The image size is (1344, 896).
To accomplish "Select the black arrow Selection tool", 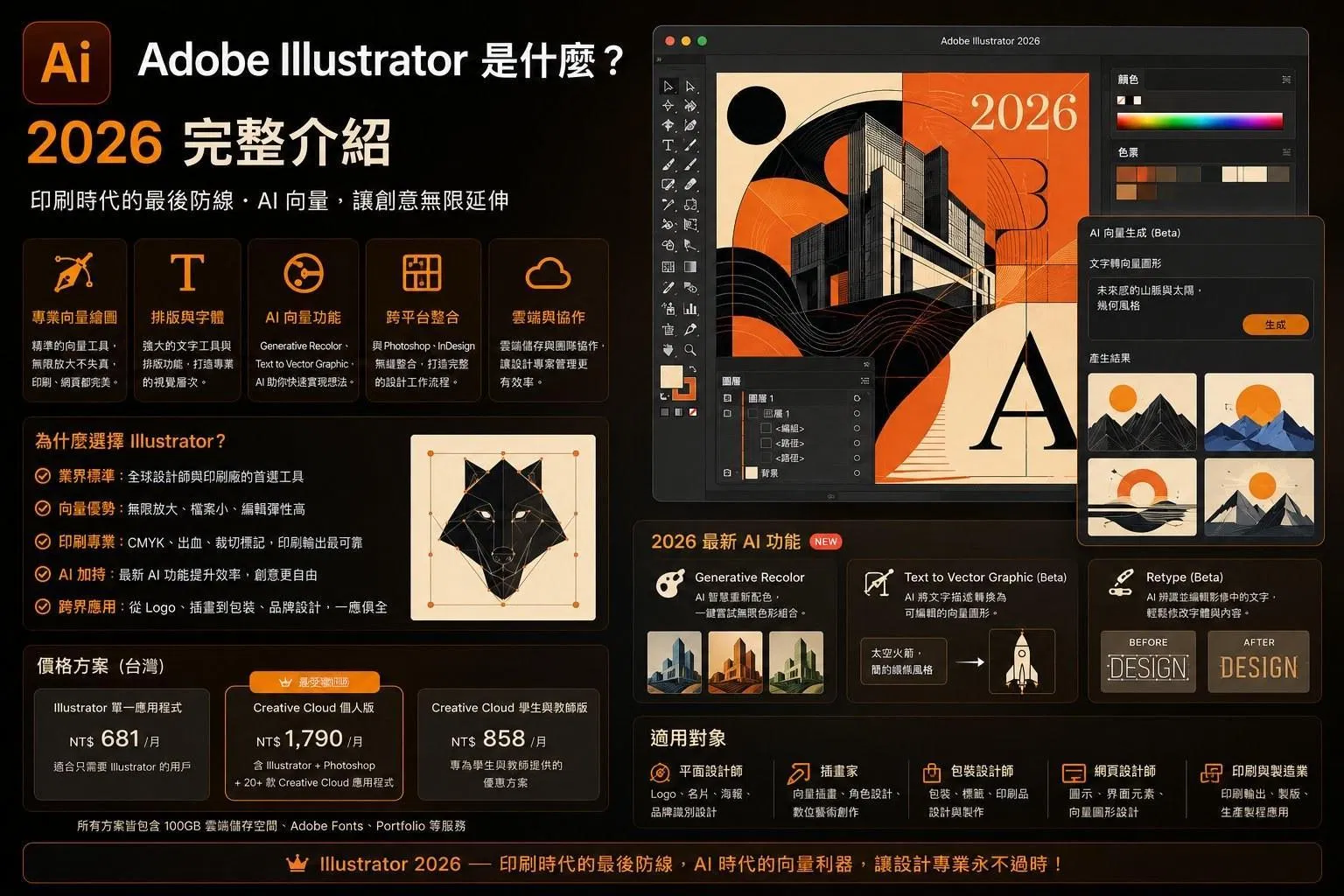I will (668, 86).
